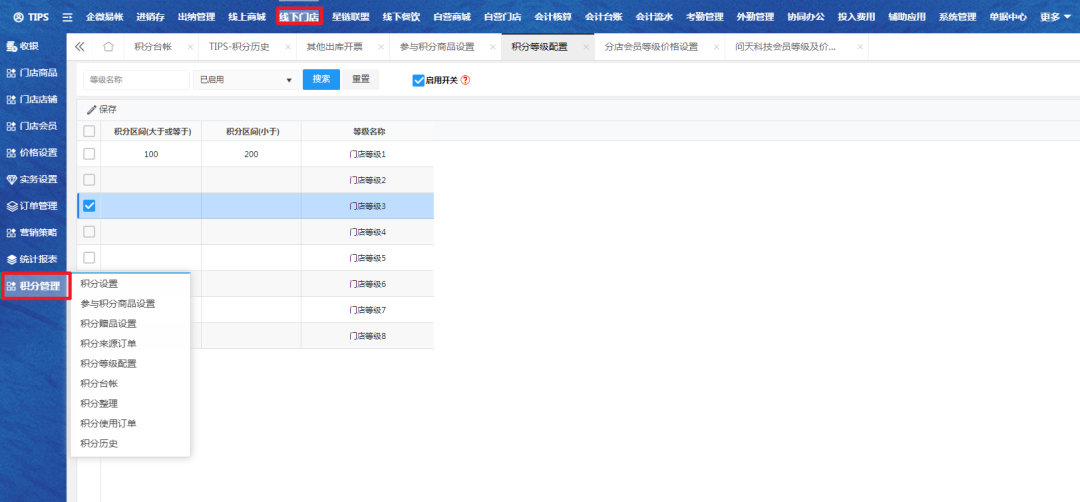This screenshot has height=502, width=1080.
Task: Click the 重置 reset button
Action: point(361,80)
